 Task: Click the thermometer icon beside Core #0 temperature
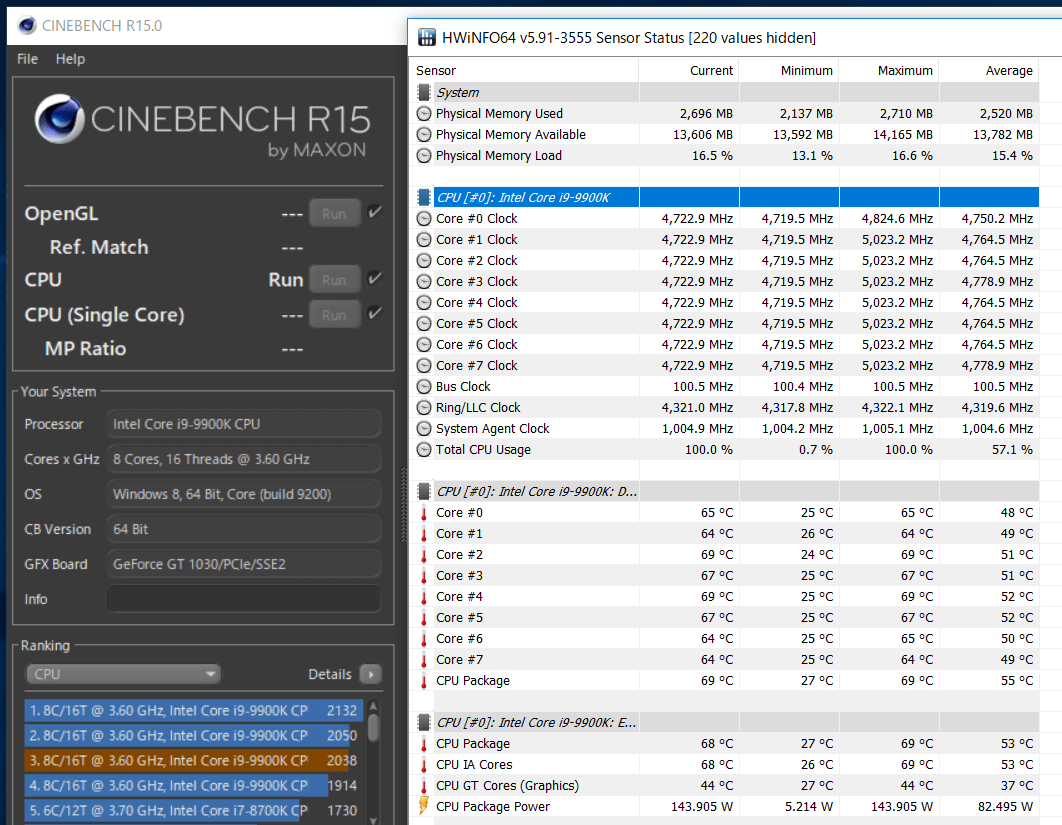[x=424, y=513]
